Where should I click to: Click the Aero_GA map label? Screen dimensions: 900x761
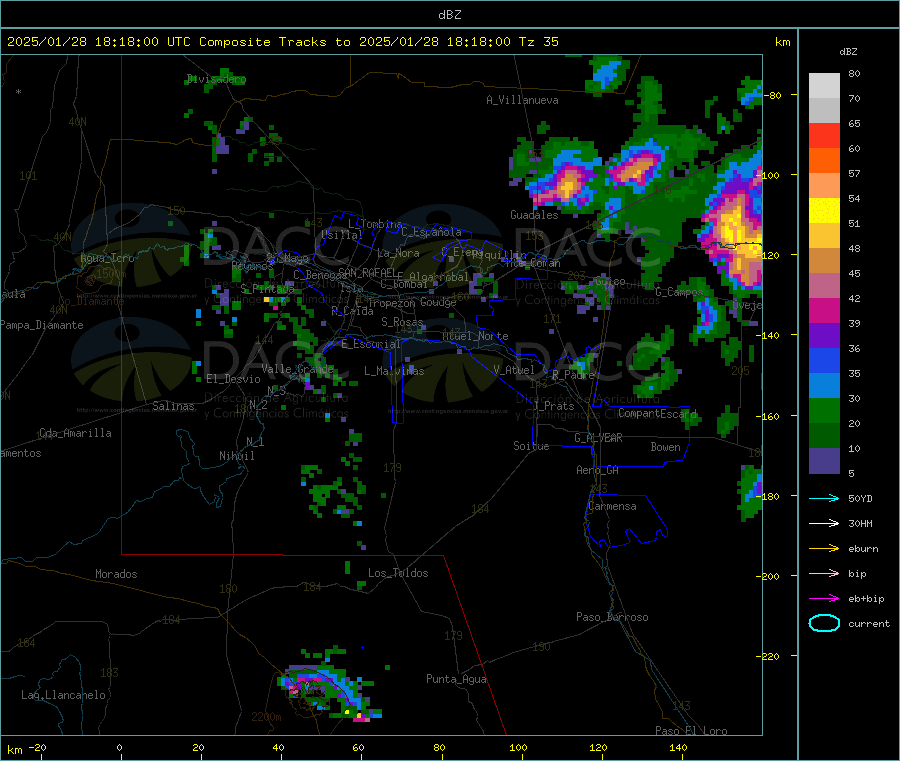coord(598,470)
